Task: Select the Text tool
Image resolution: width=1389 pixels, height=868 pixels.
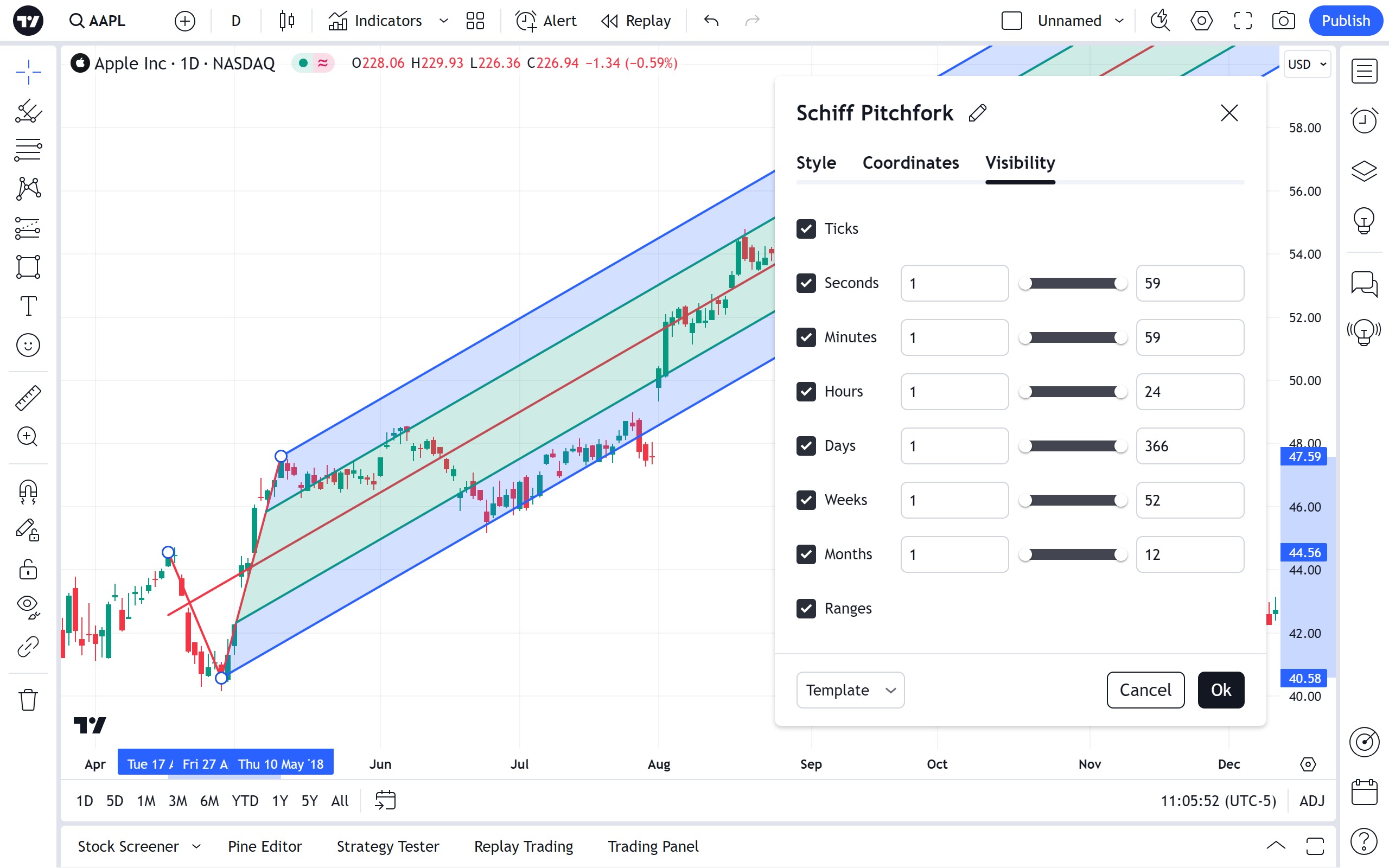Action: tap(28, 306)
